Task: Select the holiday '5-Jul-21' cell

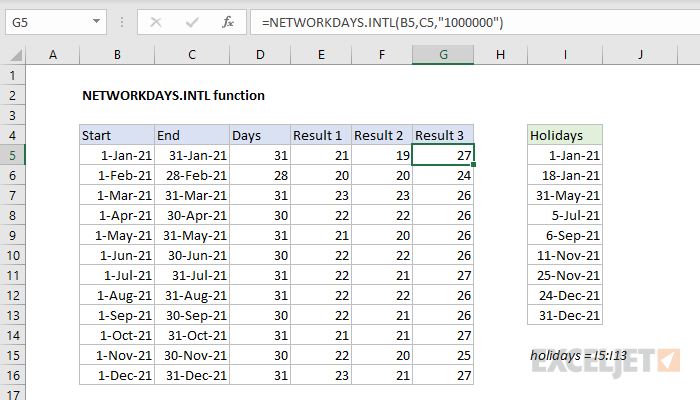Action: (565, 216)
